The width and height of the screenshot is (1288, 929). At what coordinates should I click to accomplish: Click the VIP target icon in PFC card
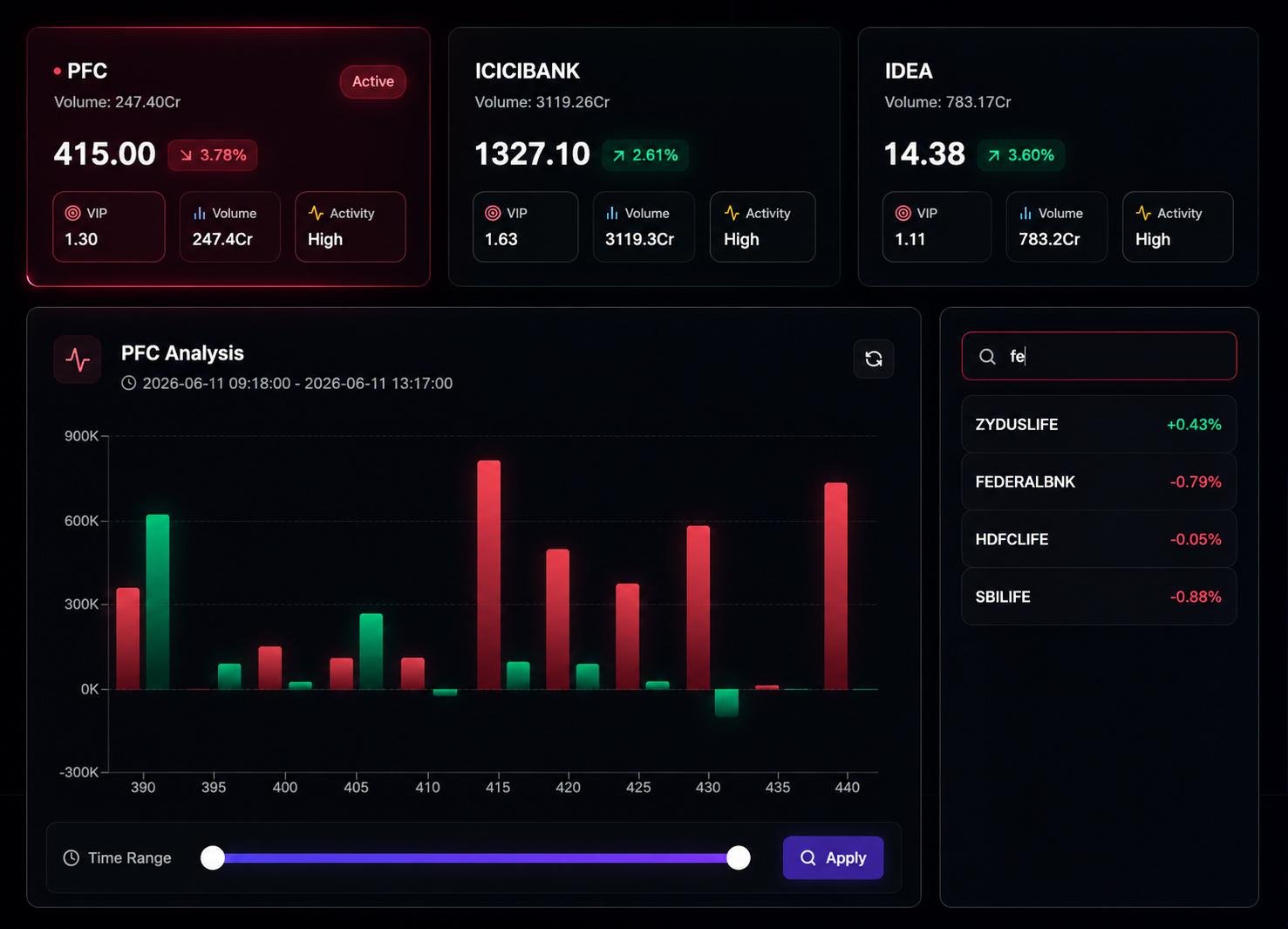73,213
